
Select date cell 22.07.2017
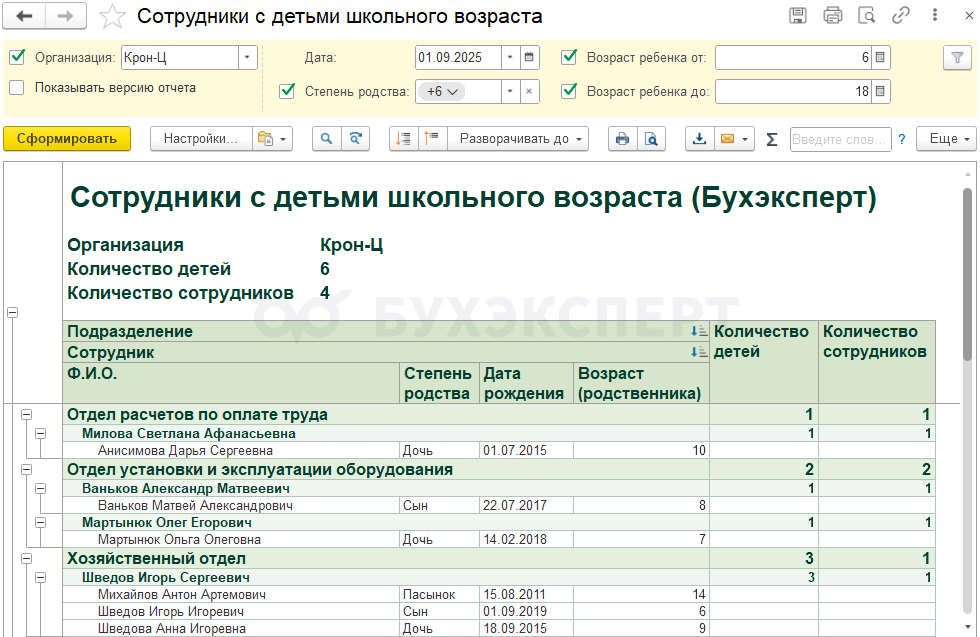click(x=526, y=505)
